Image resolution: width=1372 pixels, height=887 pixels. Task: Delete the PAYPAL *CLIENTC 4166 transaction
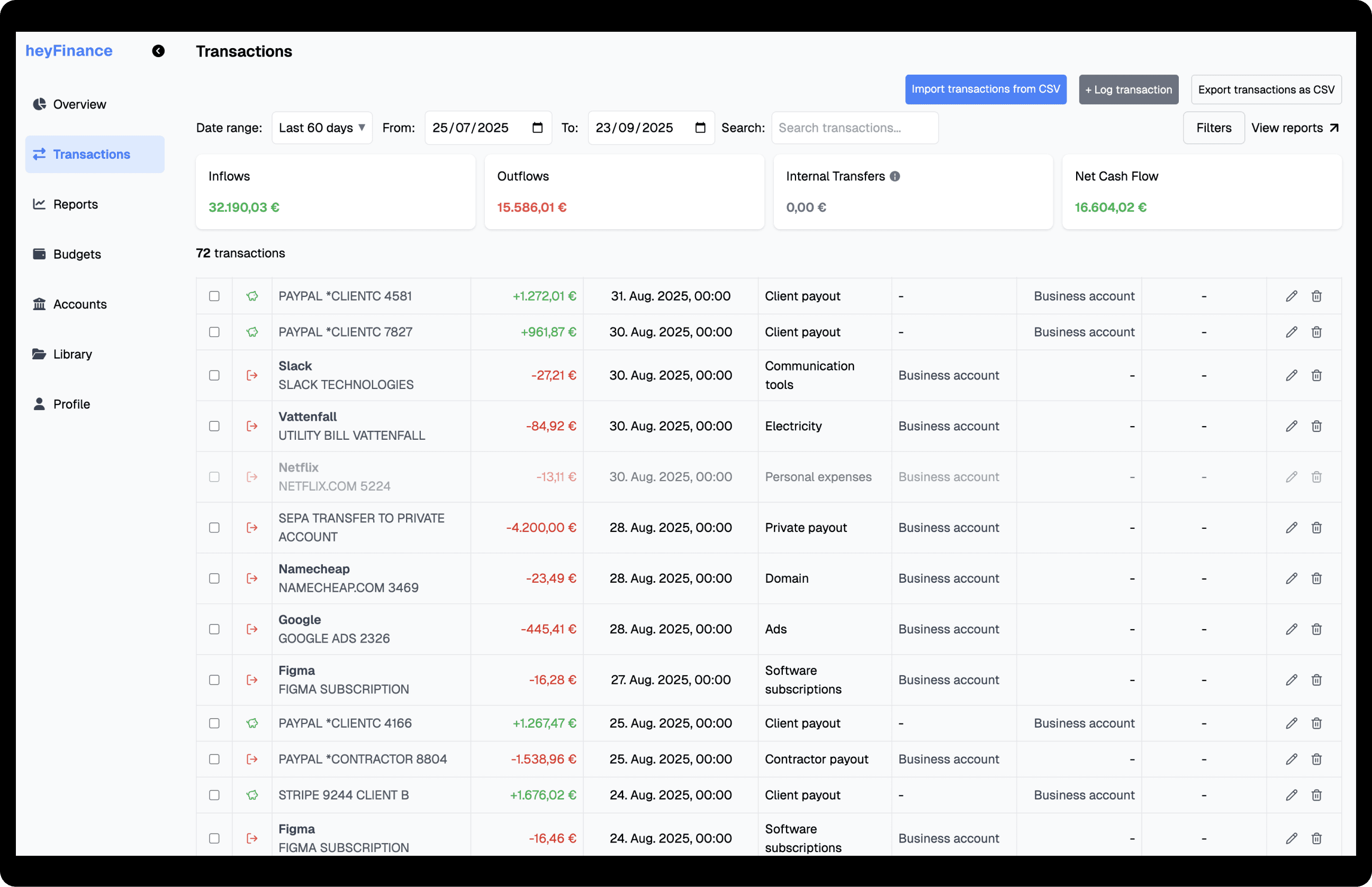[x=1317, y=723]
